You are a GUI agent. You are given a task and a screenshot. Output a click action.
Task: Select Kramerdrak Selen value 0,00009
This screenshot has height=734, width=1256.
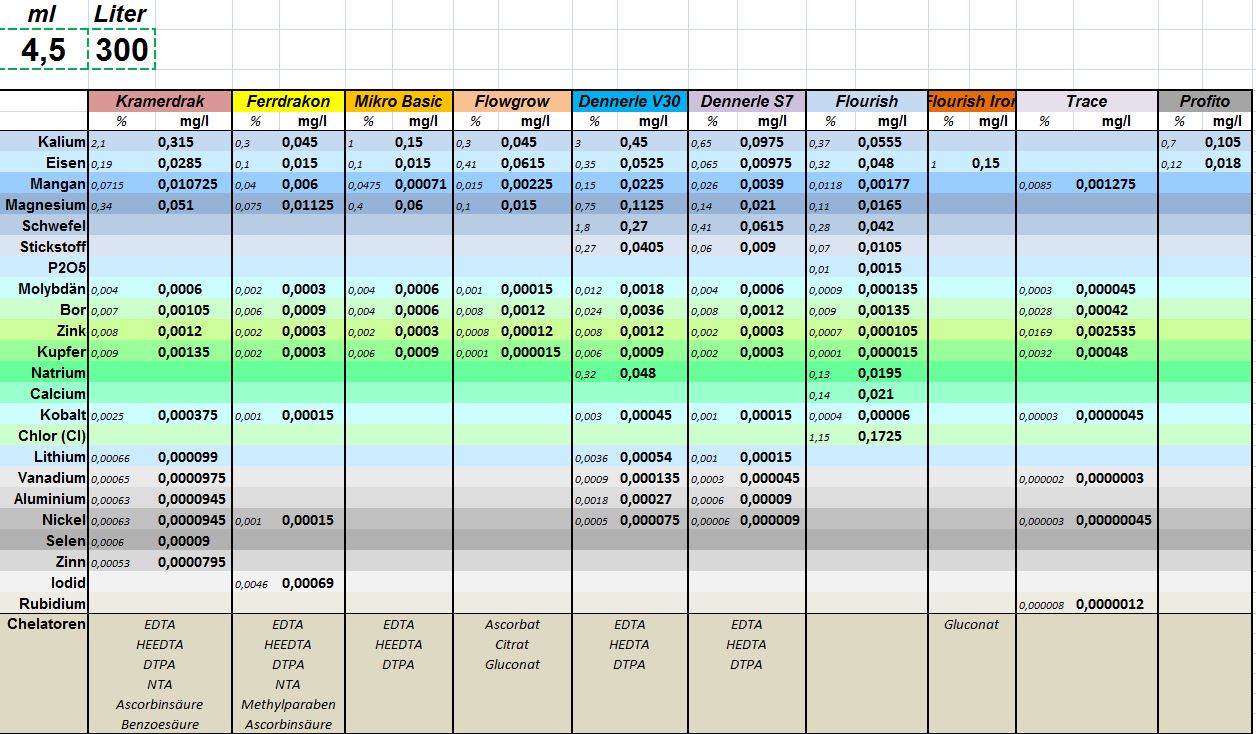click(x=183, y=541)
